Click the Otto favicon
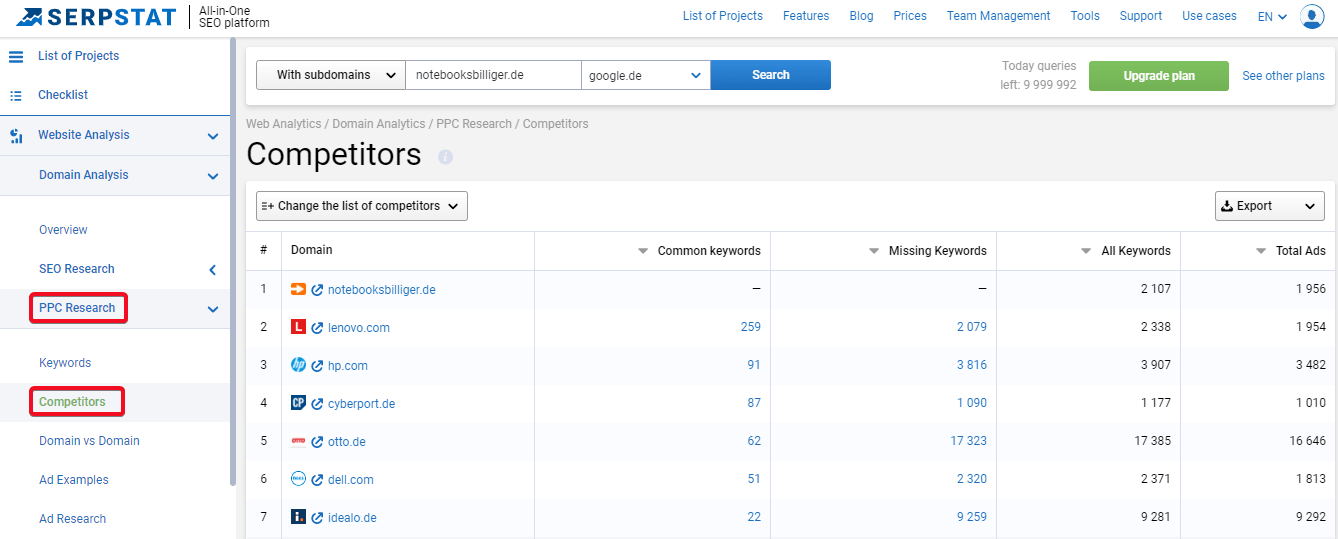The image size is (1338, 539). tap(298, 441)
